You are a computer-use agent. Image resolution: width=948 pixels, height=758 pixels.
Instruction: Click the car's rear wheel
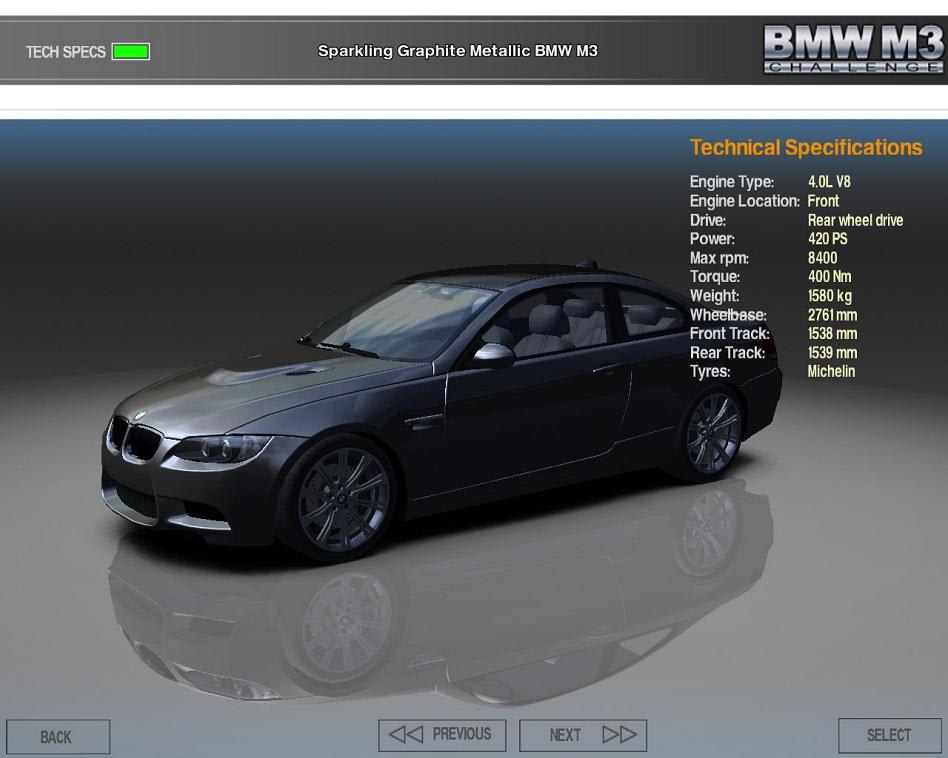[714, 433]
